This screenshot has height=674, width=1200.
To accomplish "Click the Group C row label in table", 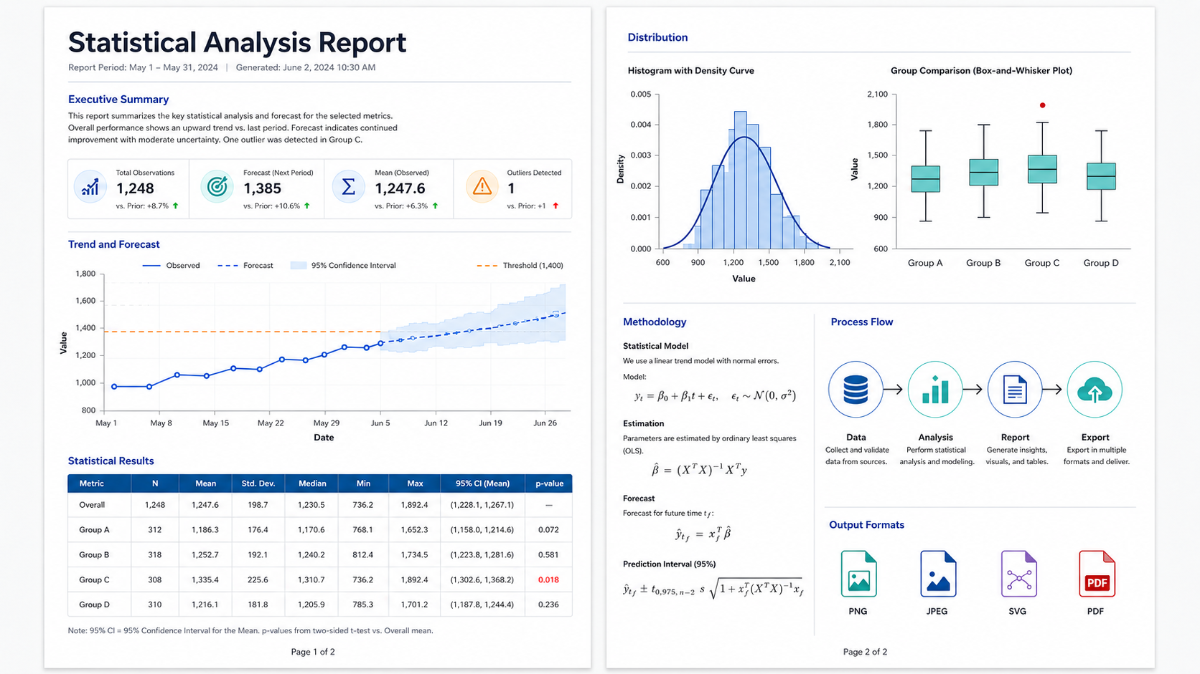I will point(95,580).
